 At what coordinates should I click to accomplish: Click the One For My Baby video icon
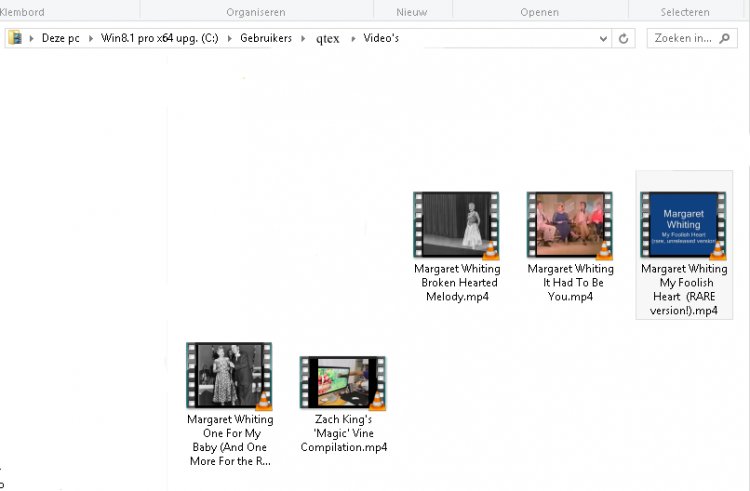pos(229,375)
